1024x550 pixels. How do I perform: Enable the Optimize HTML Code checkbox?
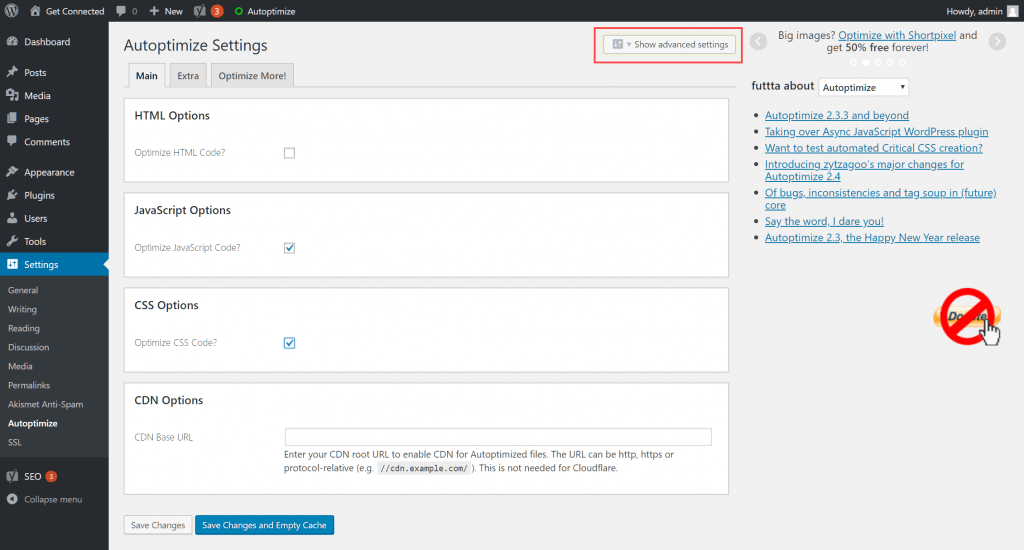289,153
